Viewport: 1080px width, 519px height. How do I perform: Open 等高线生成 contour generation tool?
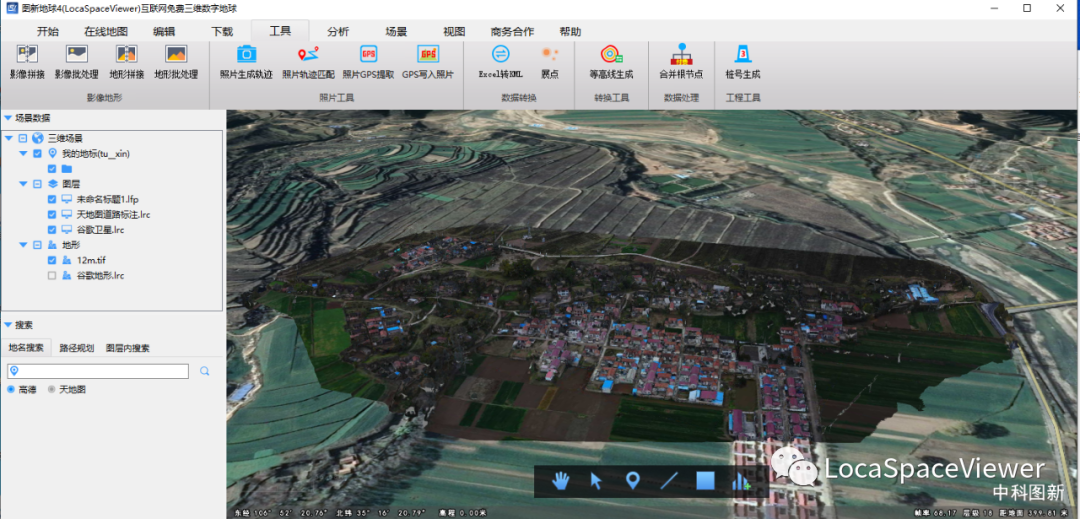(611, 62)
